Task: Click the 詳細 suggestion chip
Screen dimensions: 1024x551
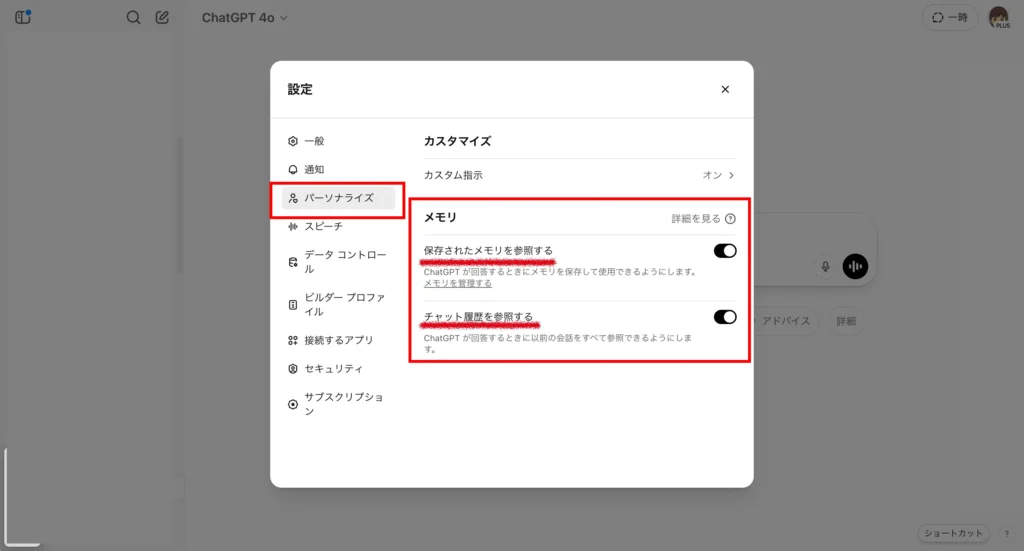Action: point(846,321)
